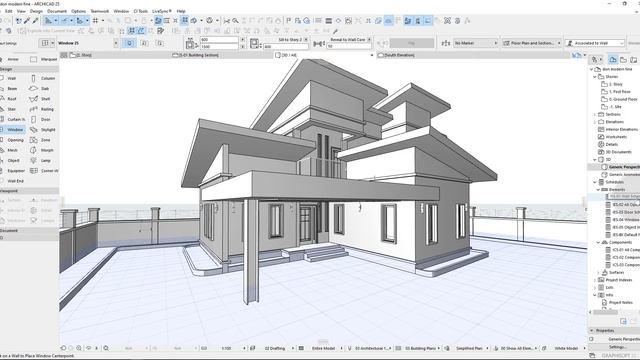The height and width of the screenshot is (360, 640).
Task: Select the Morph tool
Action: pos(43,150)
